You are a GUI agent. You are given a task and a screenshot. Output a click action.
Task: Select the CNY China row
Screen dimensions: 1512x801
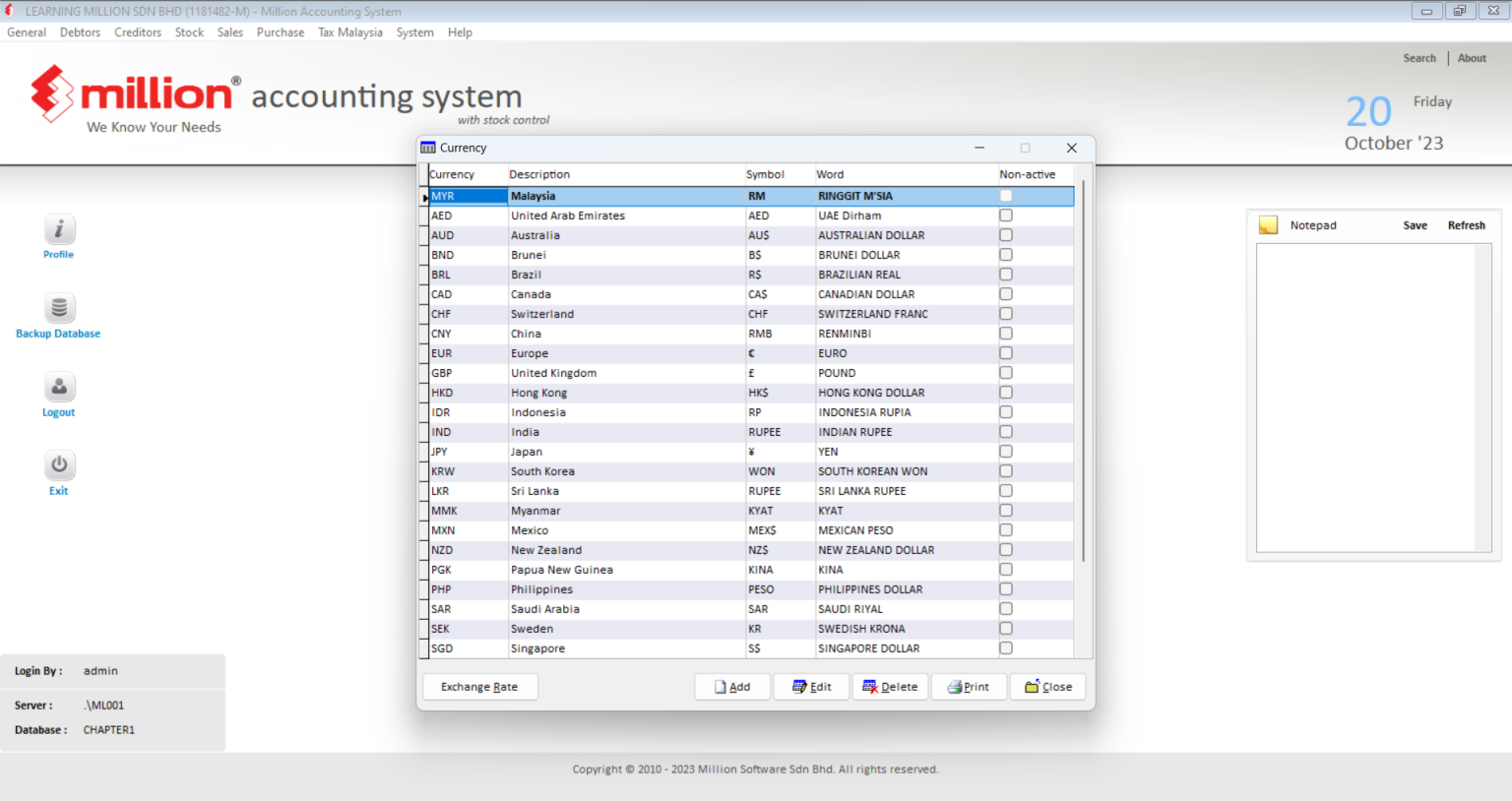click(751, 334)
